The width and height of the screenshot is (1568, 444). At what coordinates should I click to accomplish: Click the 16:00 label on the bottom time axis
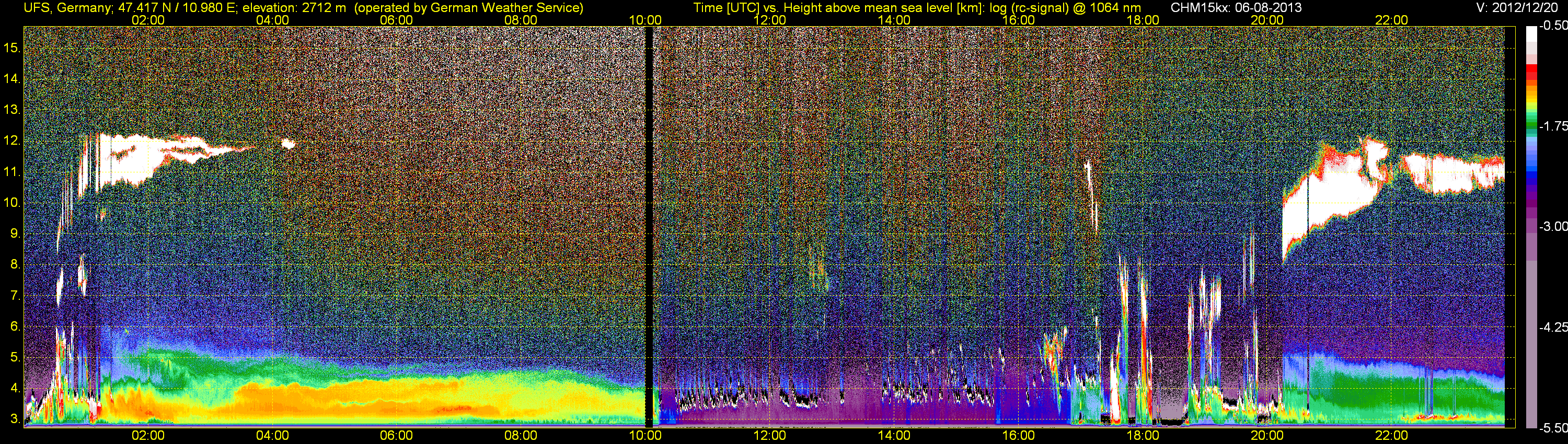click(x=1018, y=436)
